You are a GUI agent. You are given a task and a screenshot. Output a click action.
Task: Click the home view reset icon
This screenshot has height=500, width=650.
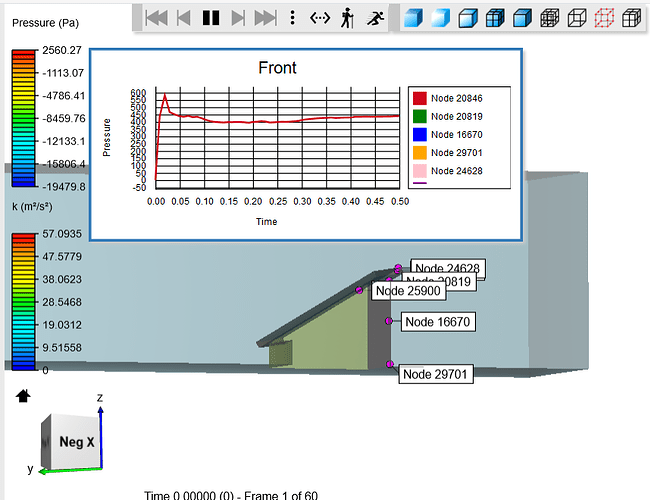23,396
